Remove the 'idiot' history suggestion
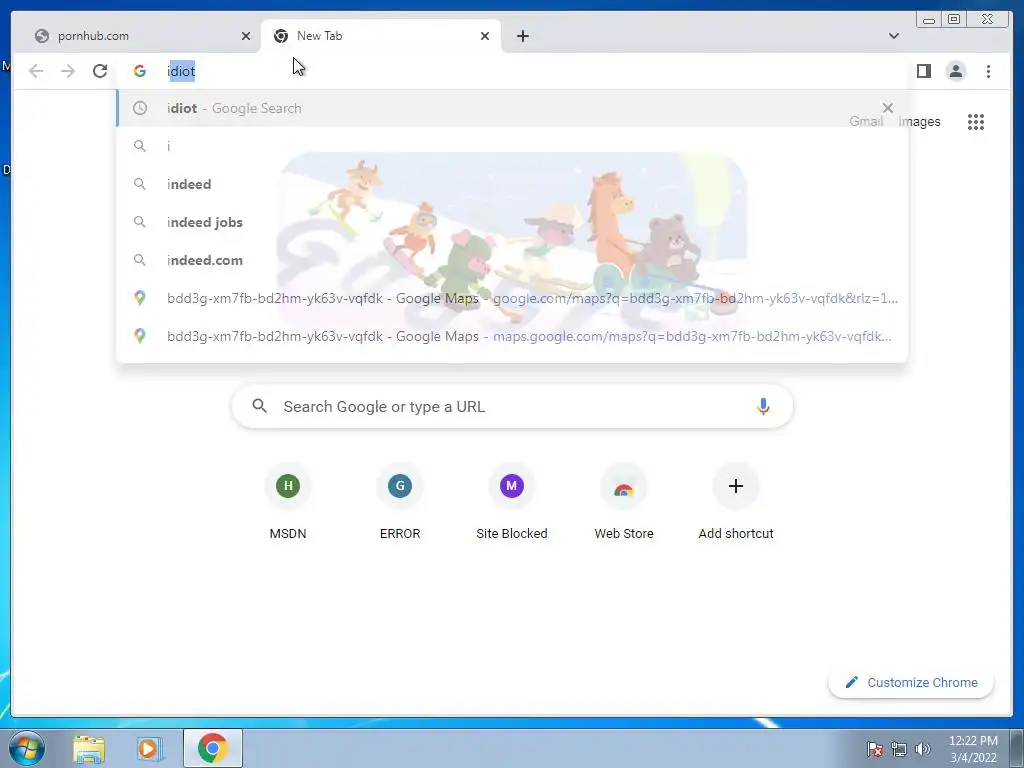Image resolution: width=1024 pixels, height=768 pixels. point(888,108)
